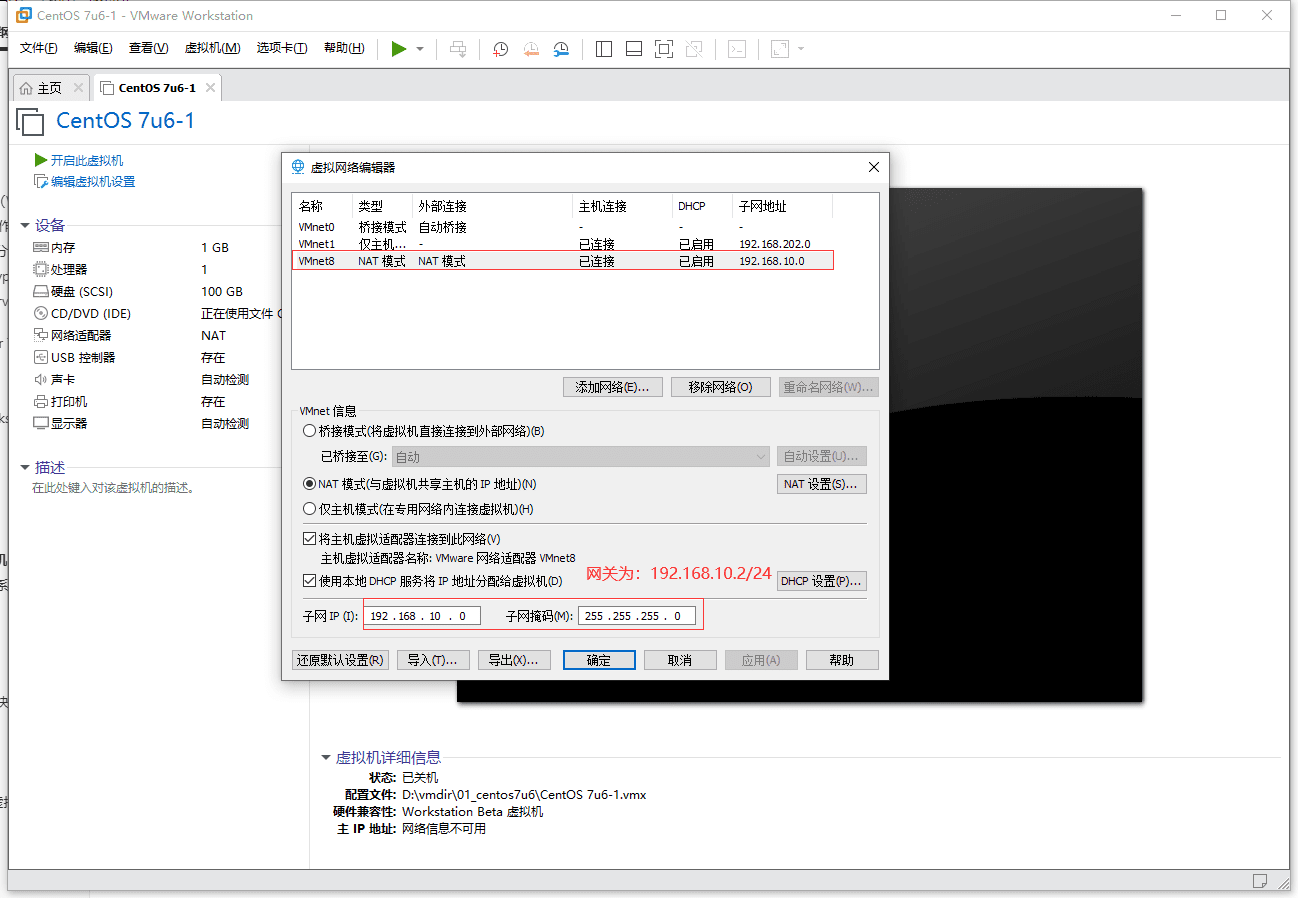
Task: Click the 确定 button
Action: pos(599,660)
